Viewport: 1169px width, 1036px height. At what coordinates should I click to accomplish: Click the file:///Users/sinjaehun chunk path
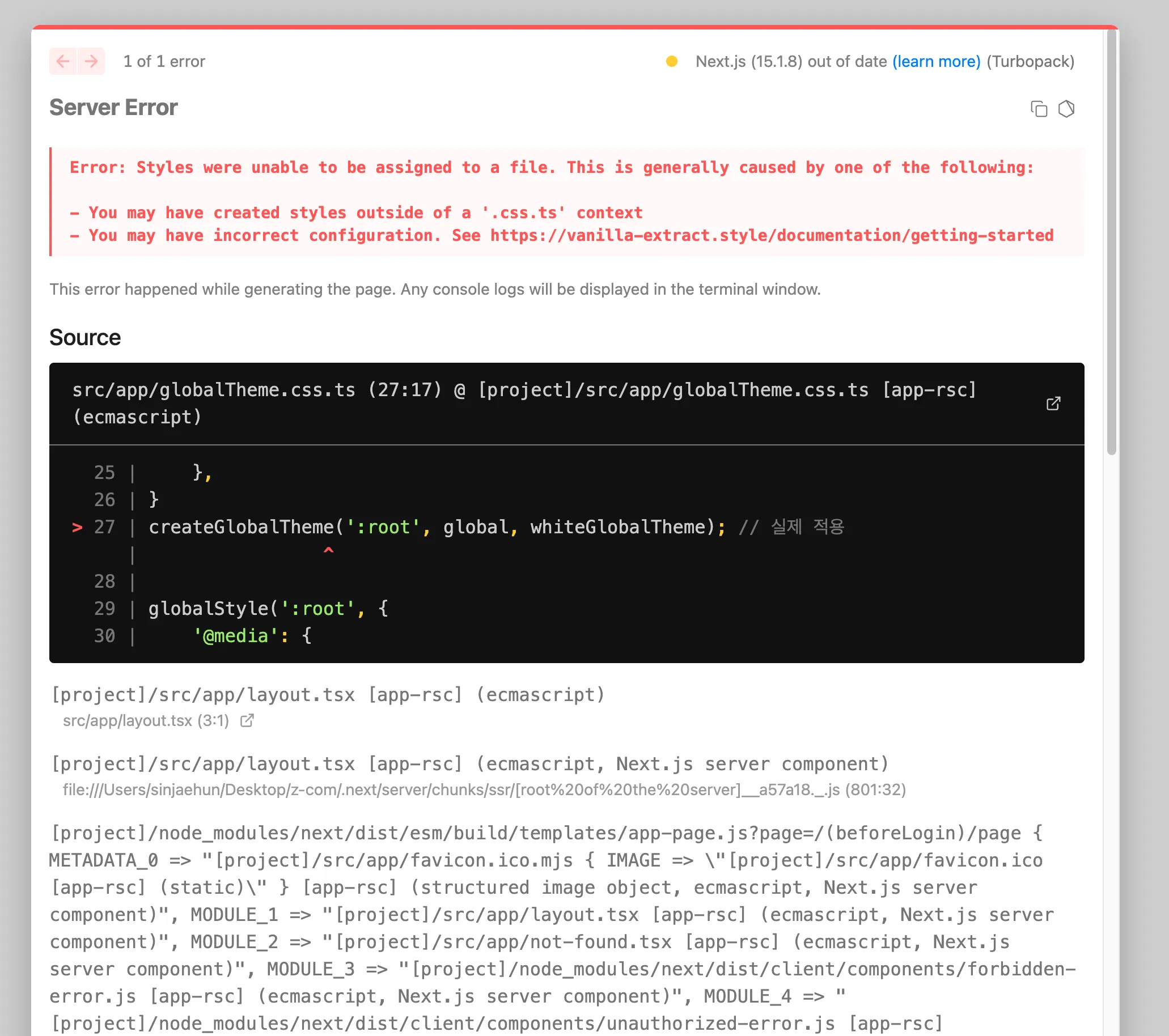click(x=484, y=789)
